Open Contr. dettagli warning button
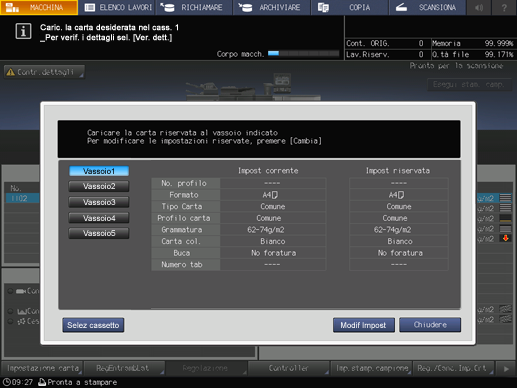The image size is (517, 388). coord(44,72)
